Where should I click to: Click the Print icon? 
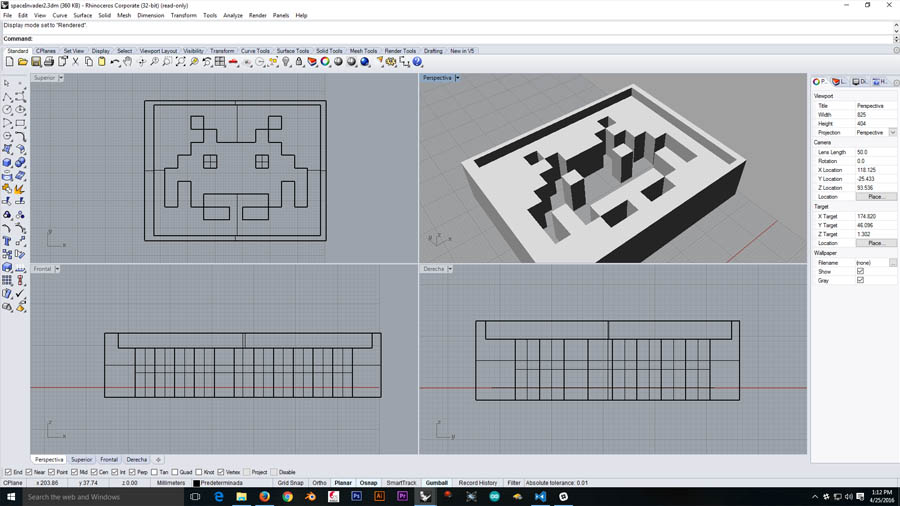(49, 62)
